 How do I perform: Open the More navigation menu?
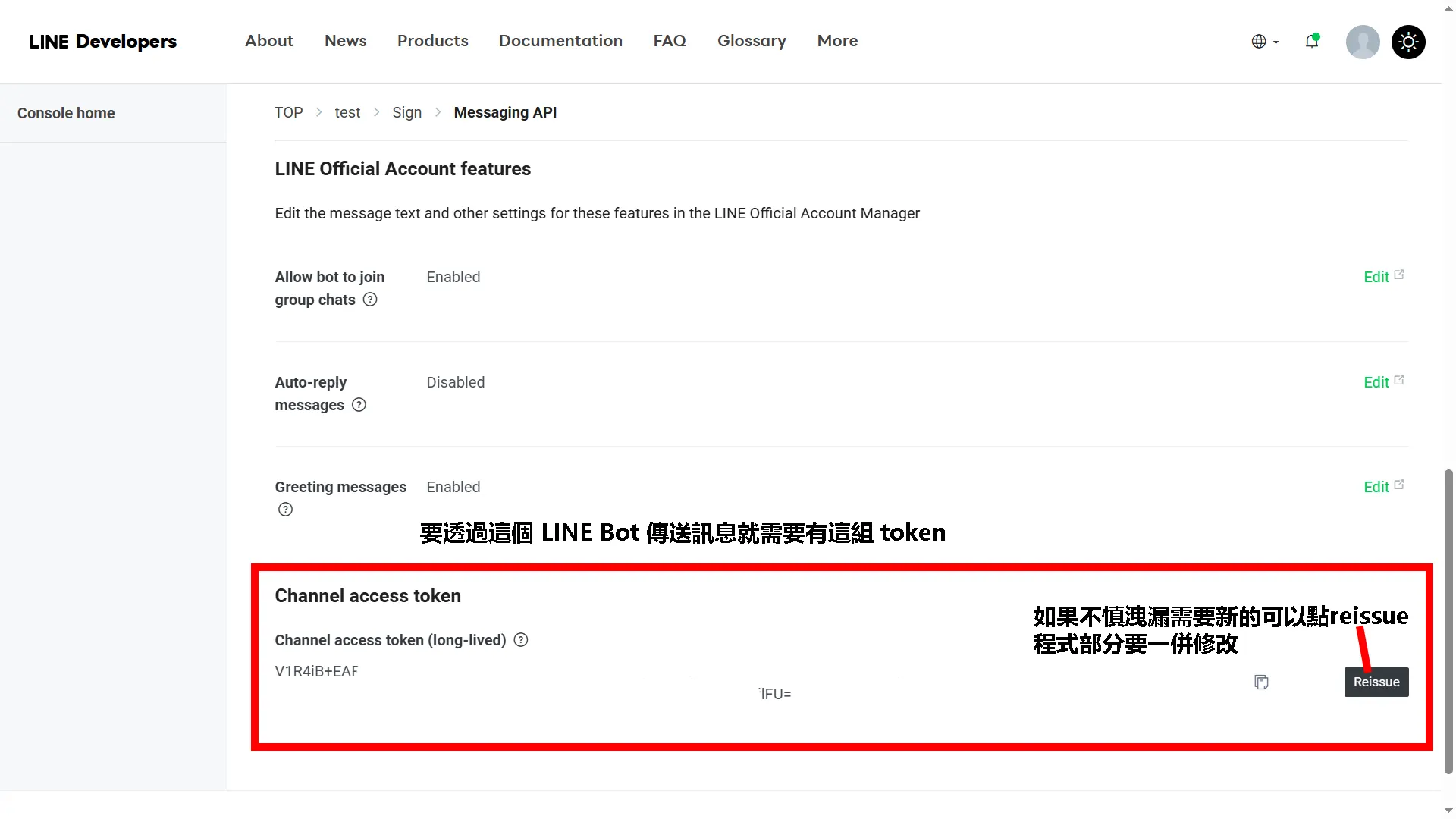click(837, 42)
